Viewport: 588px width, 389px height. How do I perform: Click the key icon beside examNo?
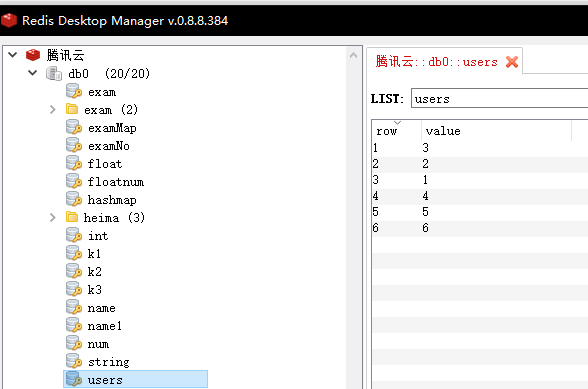[x=74, y=145]
